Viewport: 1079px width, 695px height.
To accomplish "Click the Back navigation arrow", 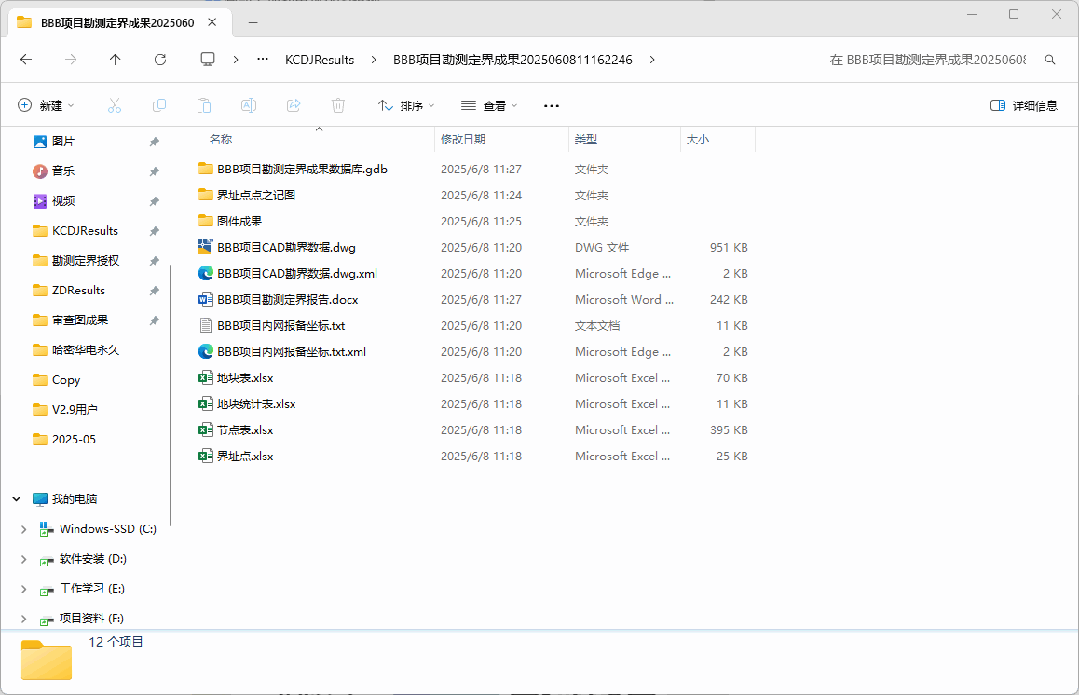I will tap(26, 59).
